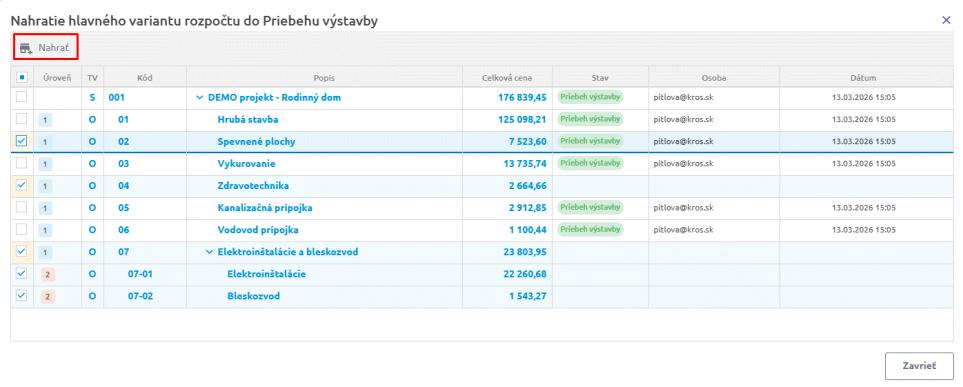Uncheck the Zdravotechnika row checkbox
This screenshot has width=963, height=387.
point(21,186)
